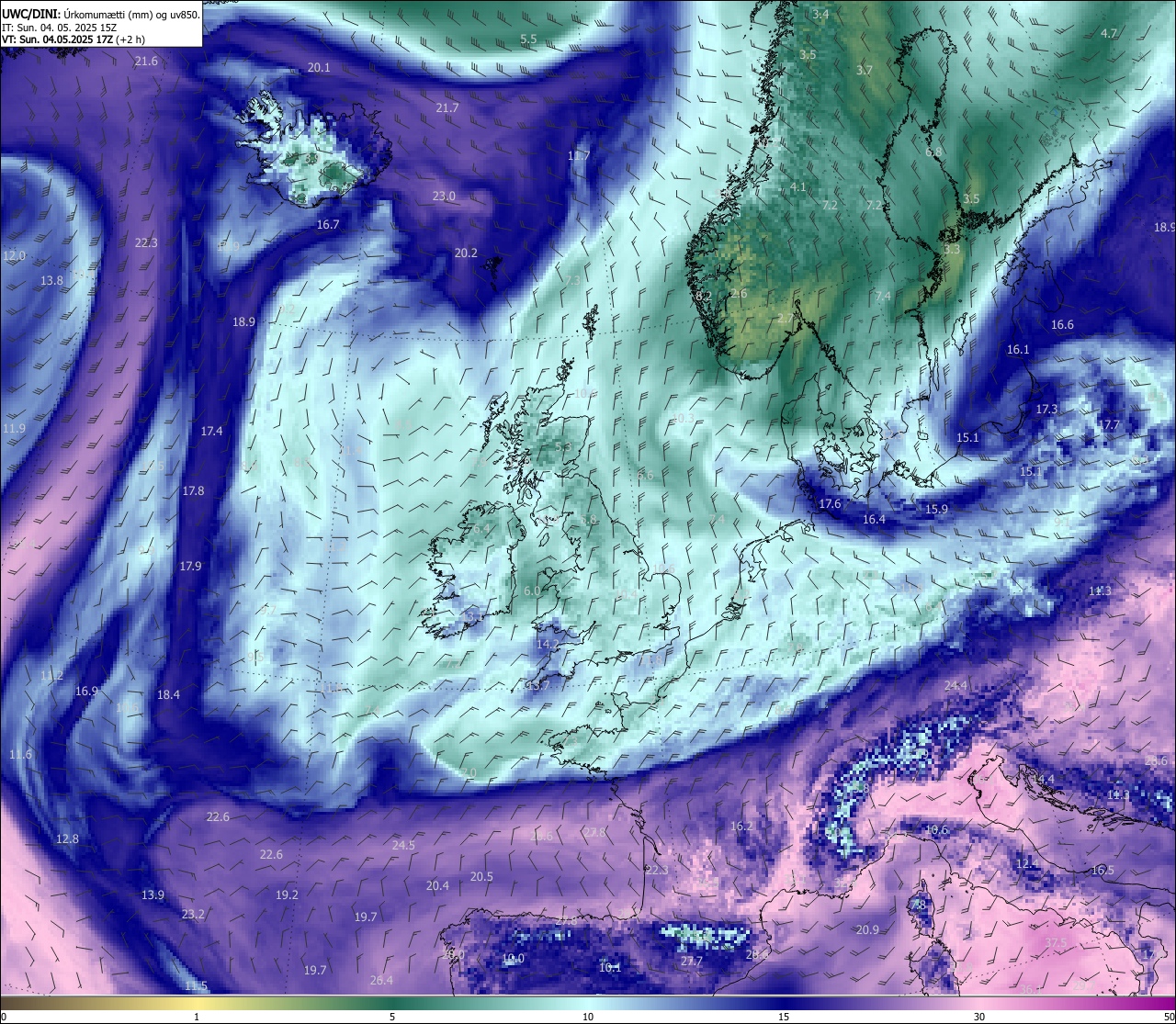This screenshot has width=1176, height=1024.
Task: Click the 16.6 value label
Action: click(1062, 325)
